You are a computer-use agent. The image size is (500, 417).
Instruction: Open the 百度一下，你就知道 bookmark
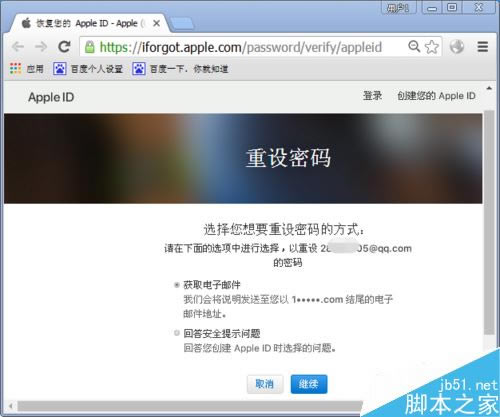[x=180, y=69]
